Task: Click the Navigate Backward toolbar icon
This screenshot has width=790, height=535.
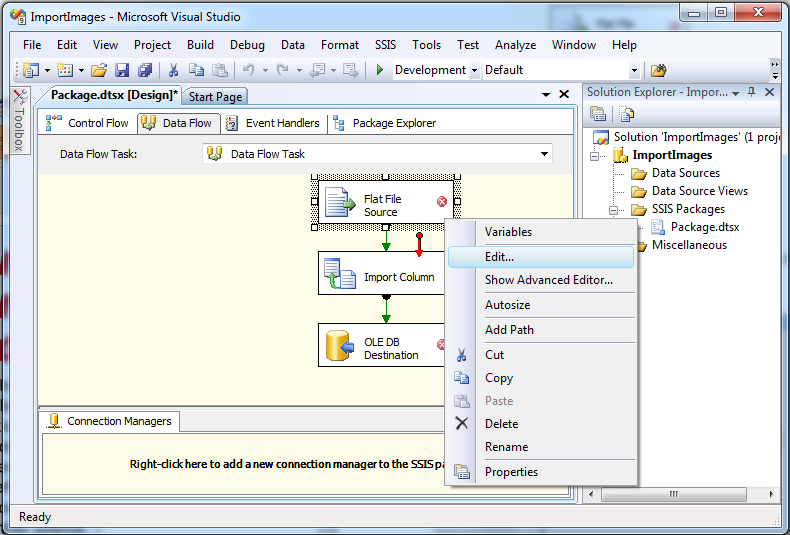Action: click(317, 70)
